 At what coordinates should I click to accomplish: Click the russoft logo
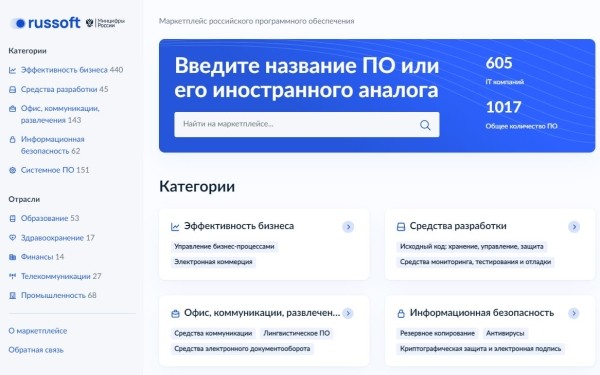click(45, 23)
